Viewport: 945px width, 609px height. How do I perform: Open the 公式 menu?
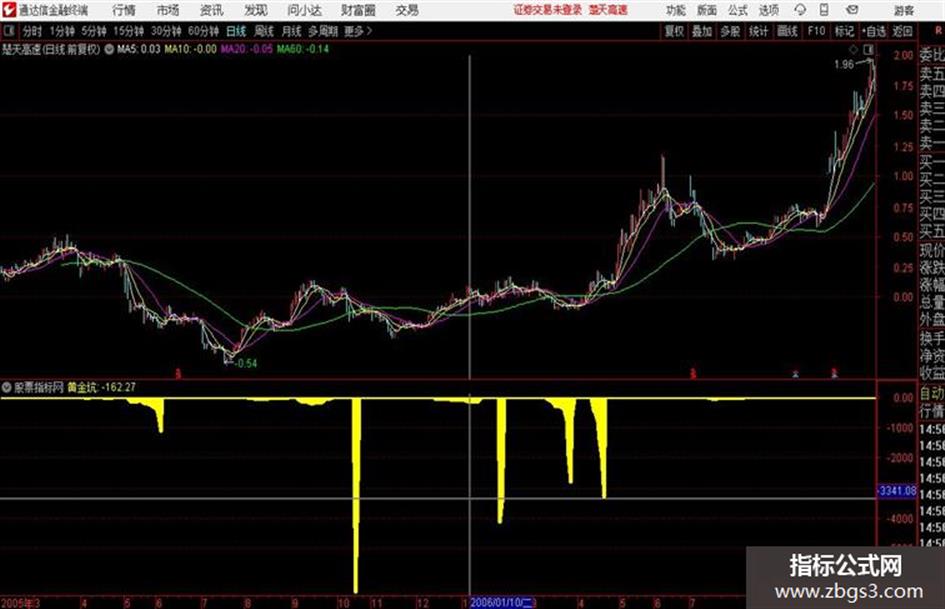click(x=738, y=10)
